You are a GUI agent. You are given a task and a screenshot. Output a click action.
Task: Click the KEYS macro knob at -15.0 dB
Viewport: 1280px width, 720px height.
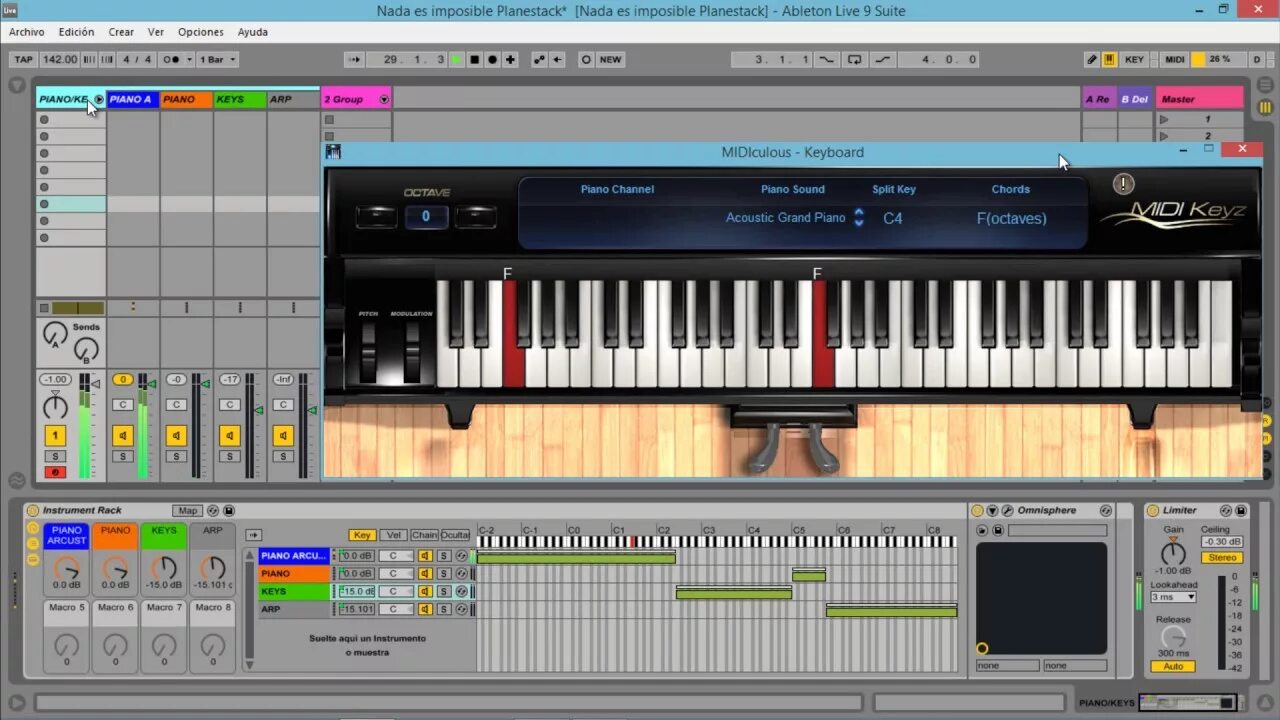click(x=164, y=568)
